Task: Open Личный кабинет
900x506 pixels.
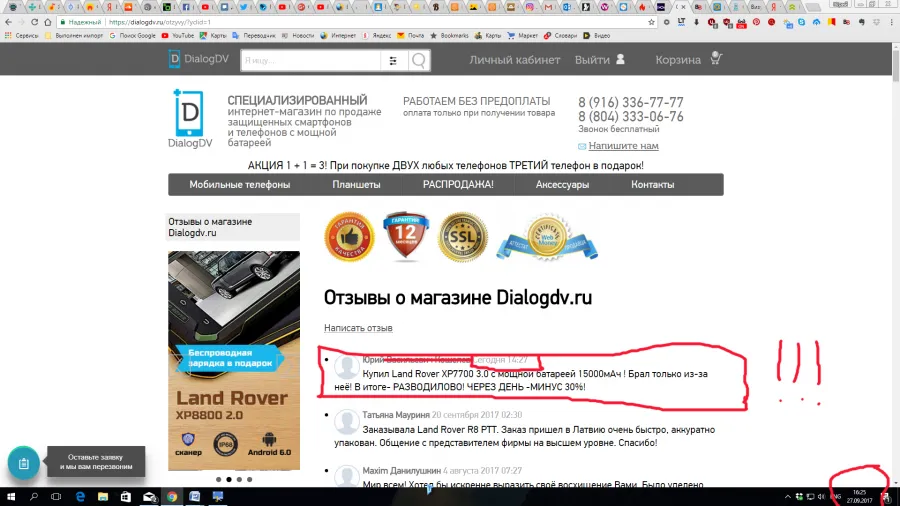Action: pyautogui.click(x=515, y=60)
